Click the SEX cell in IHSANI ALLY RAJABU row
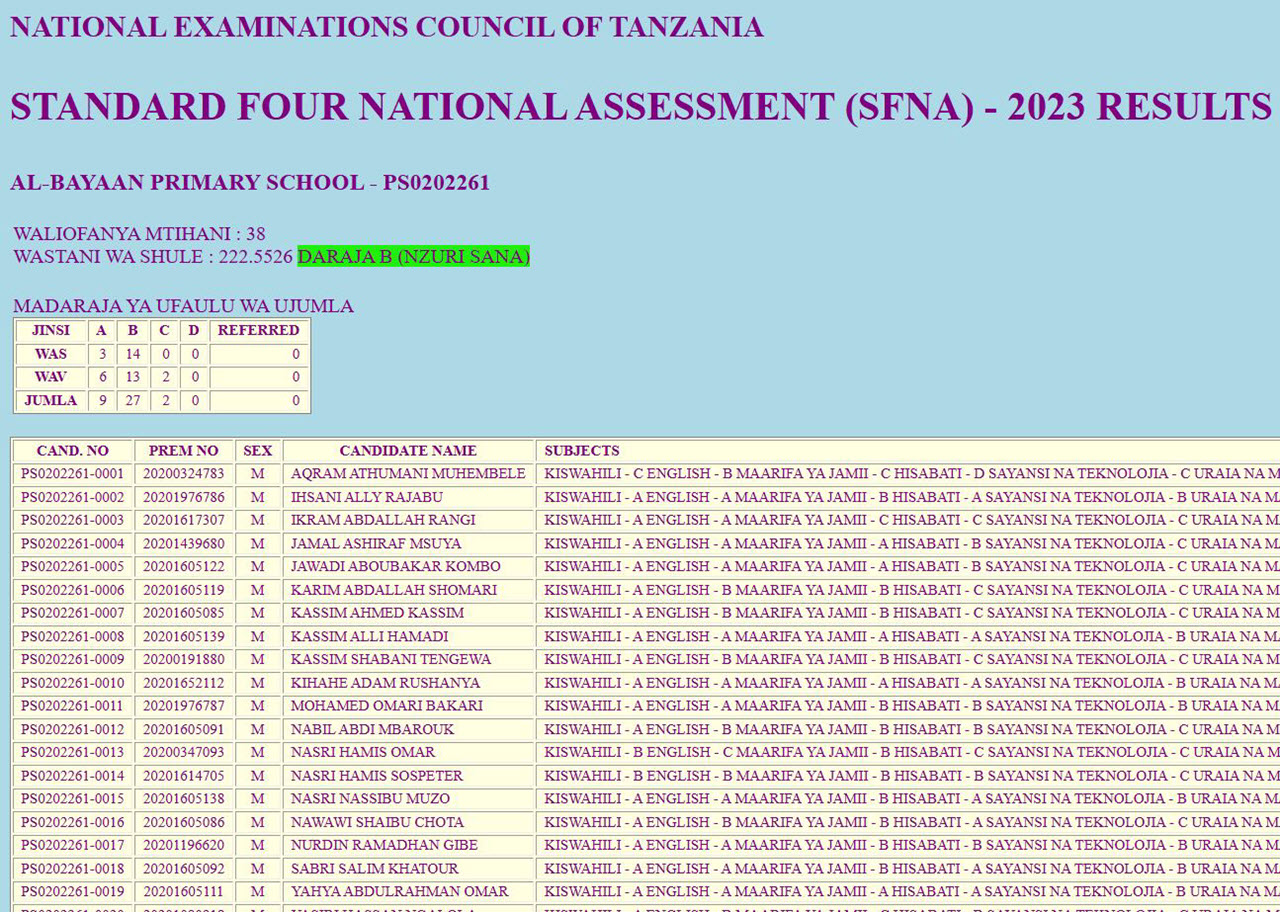Viewport: 1280px width, 912px height. 258,497
